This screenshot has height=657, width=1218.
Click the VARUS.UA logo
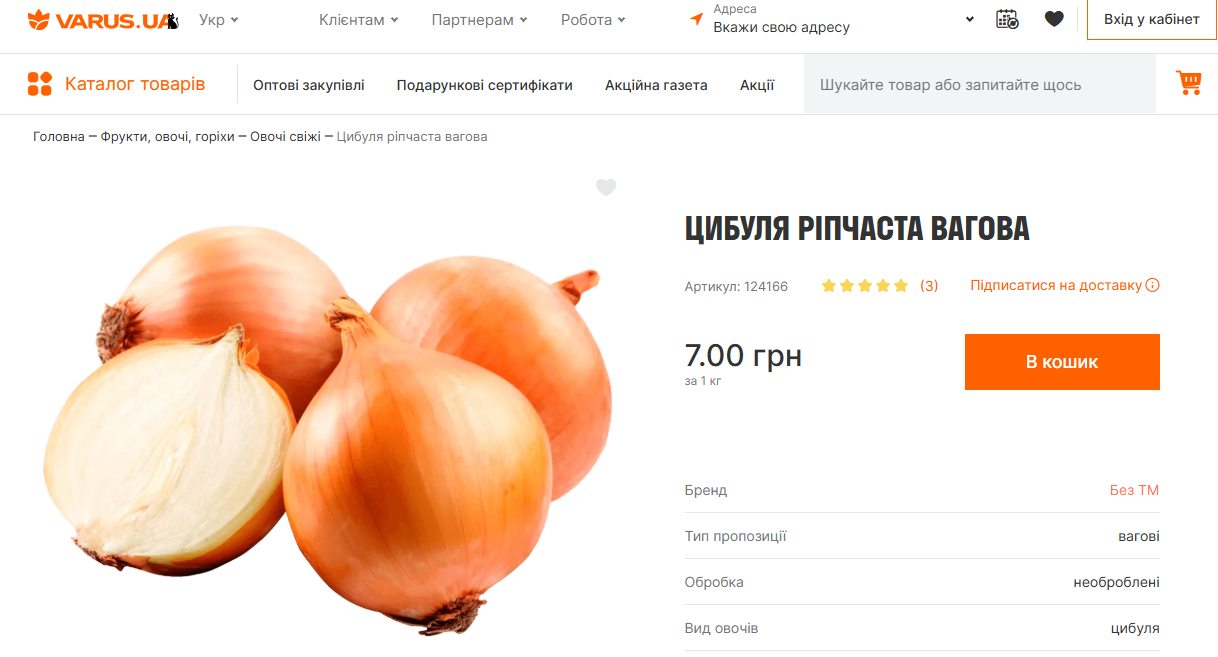[103, 20]
